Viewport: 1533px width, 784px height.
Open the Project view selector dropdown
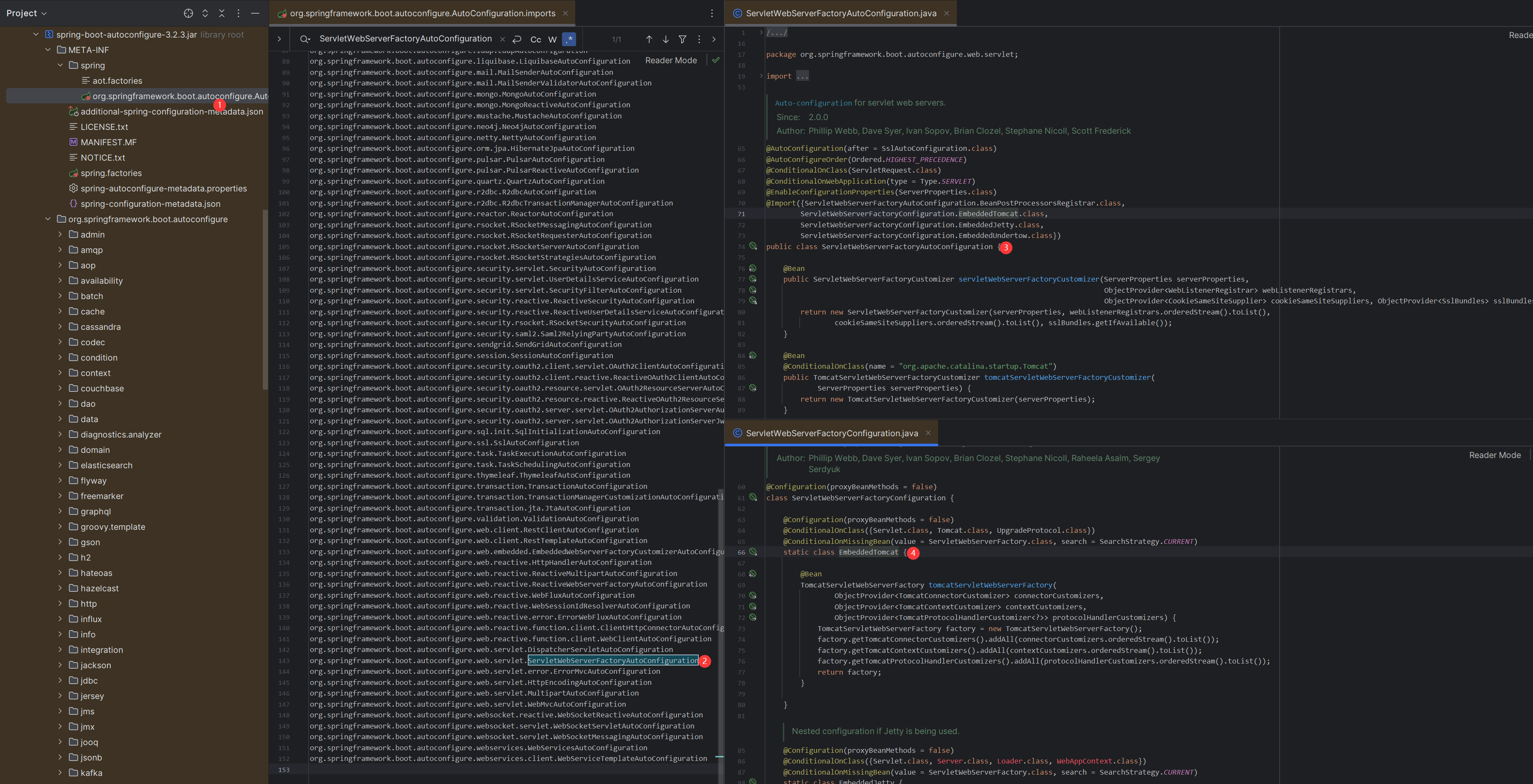(27, 12)
